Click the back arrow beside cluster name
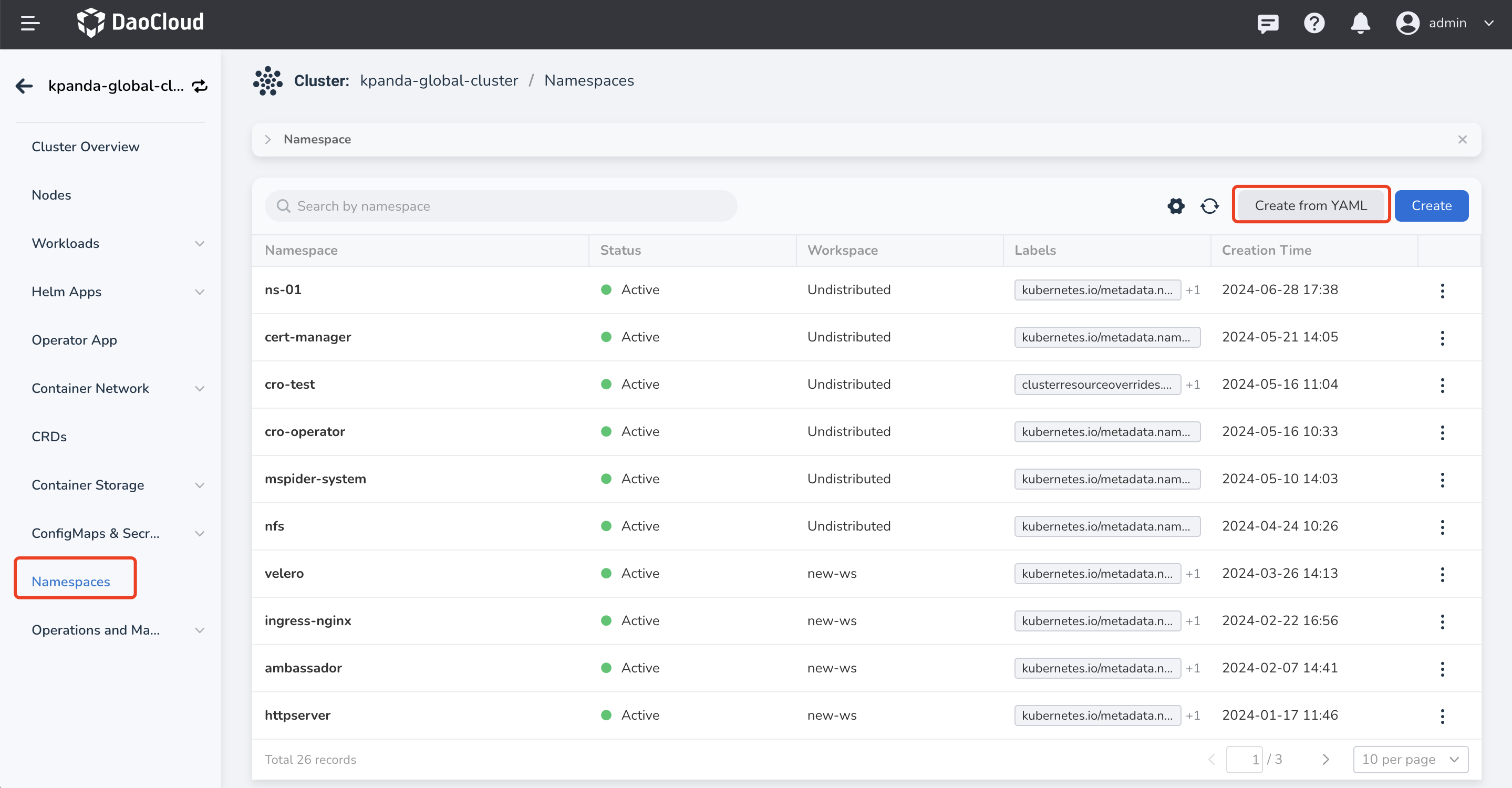The height and width of the screenshot is (788, 1512). click(x=24, y=86)
